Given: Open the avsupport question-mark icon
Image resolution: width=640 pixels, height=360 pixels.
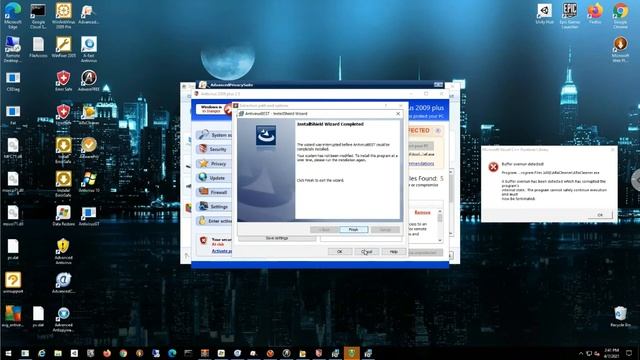Looking at the screenshot, I should tap(13, 283).
